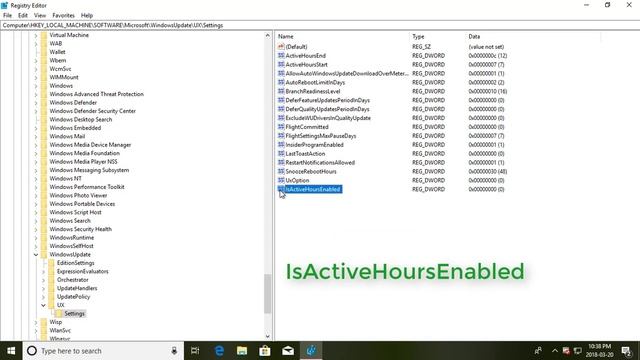Expand the Windows Search tree node
Screen dimensions: 640x360
[x=36, y=221]
